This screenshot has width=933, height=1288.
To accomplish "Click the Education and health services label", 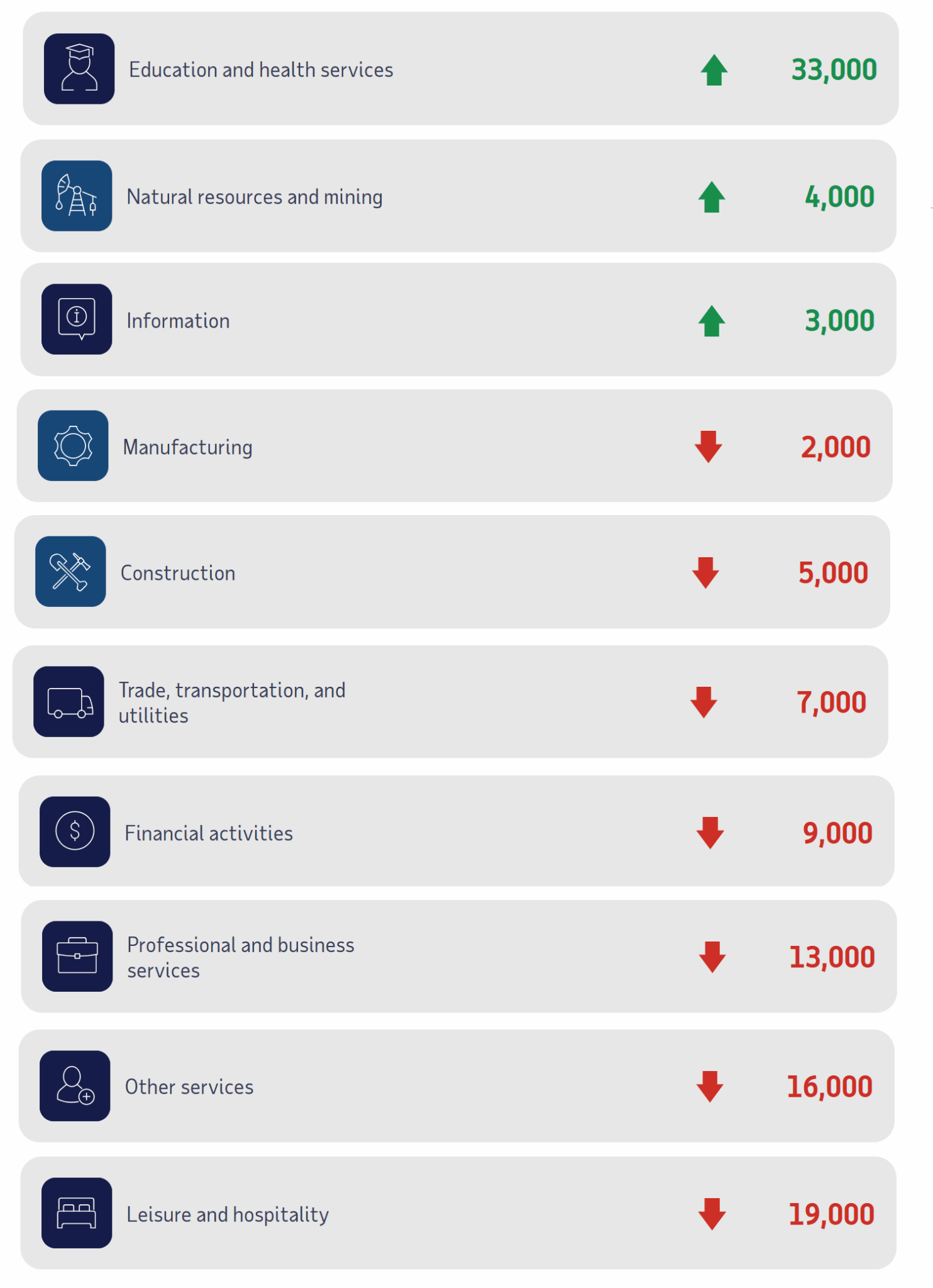I will click(261, 70).
